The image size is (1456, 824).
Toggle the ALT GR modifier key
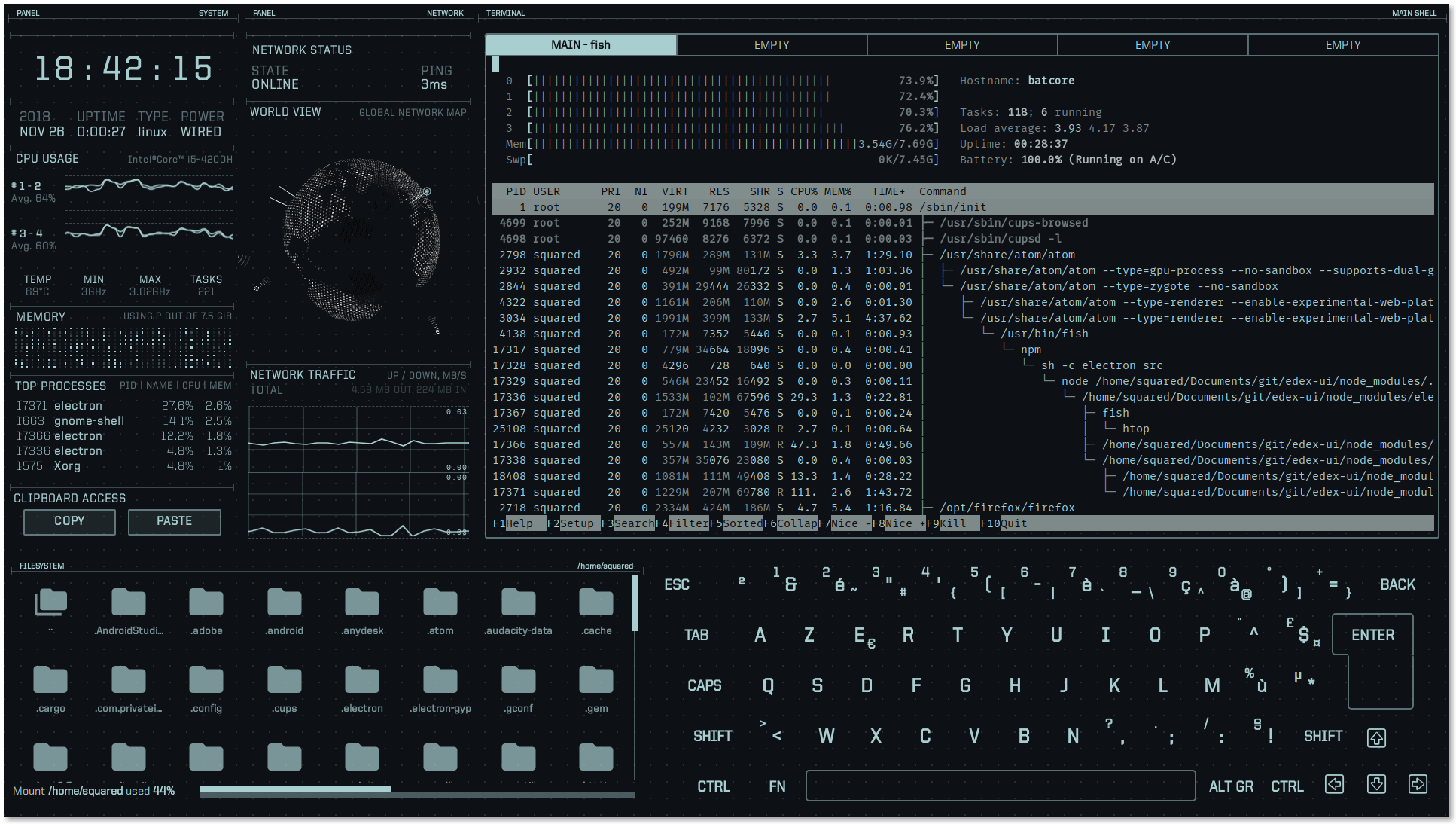(1231, 786)
